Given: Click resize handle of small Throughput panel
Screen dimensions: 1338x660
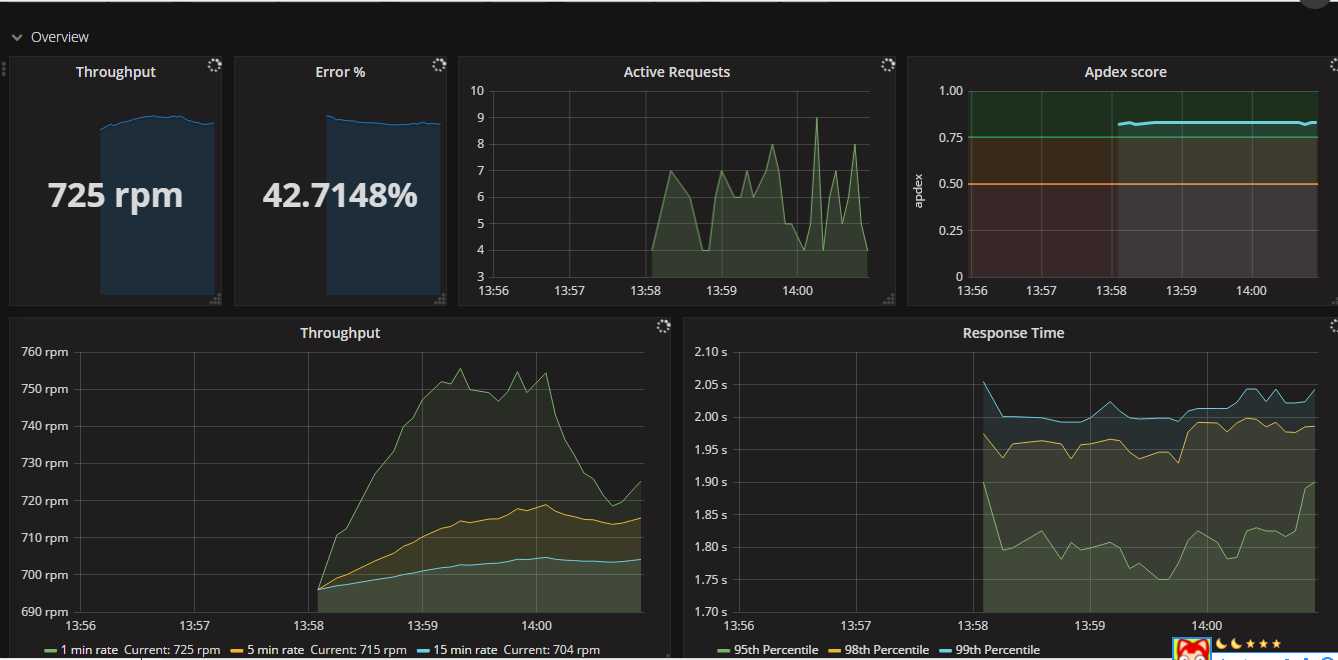Looking at the screenshot, I should click(x=215, y=299).
